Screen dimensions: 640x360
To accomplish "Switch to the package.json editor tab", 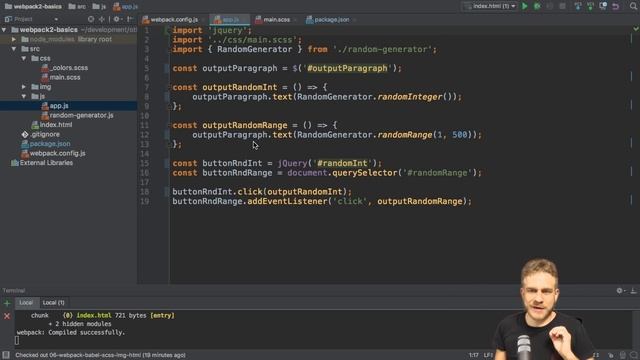I will click(331, 20).
